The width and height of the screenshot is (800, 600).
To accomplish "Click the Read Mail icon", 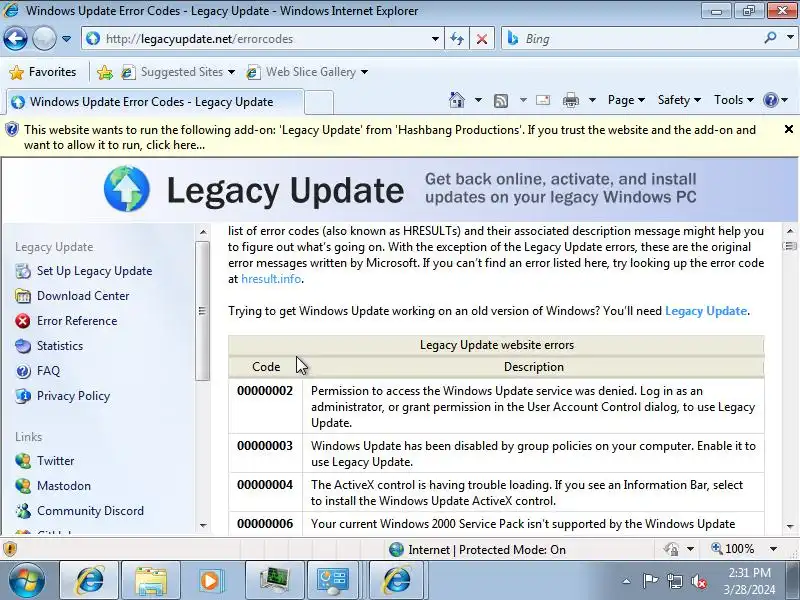I will (x=543, y=100).
